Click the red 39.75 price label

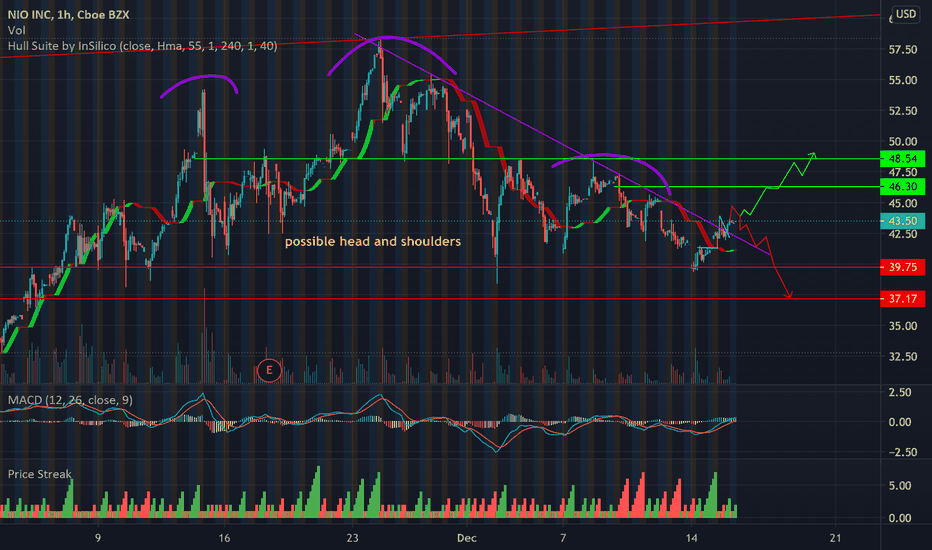(902, 267)
